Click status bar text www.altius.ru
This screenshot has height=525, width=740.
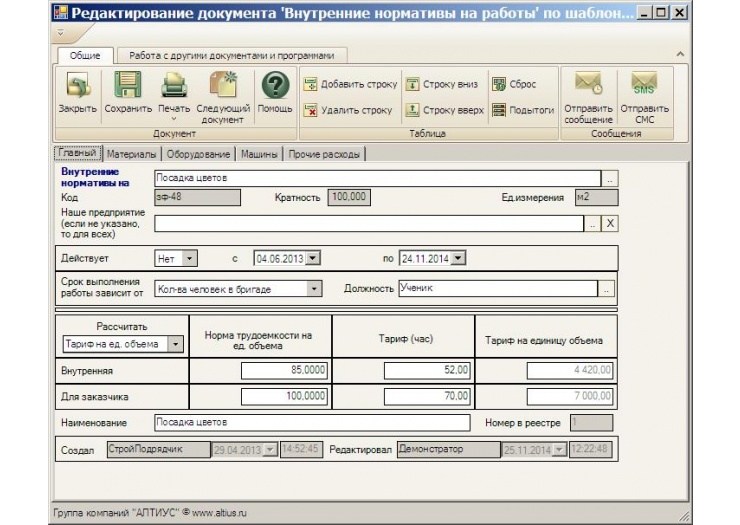(x=219, y=513)
